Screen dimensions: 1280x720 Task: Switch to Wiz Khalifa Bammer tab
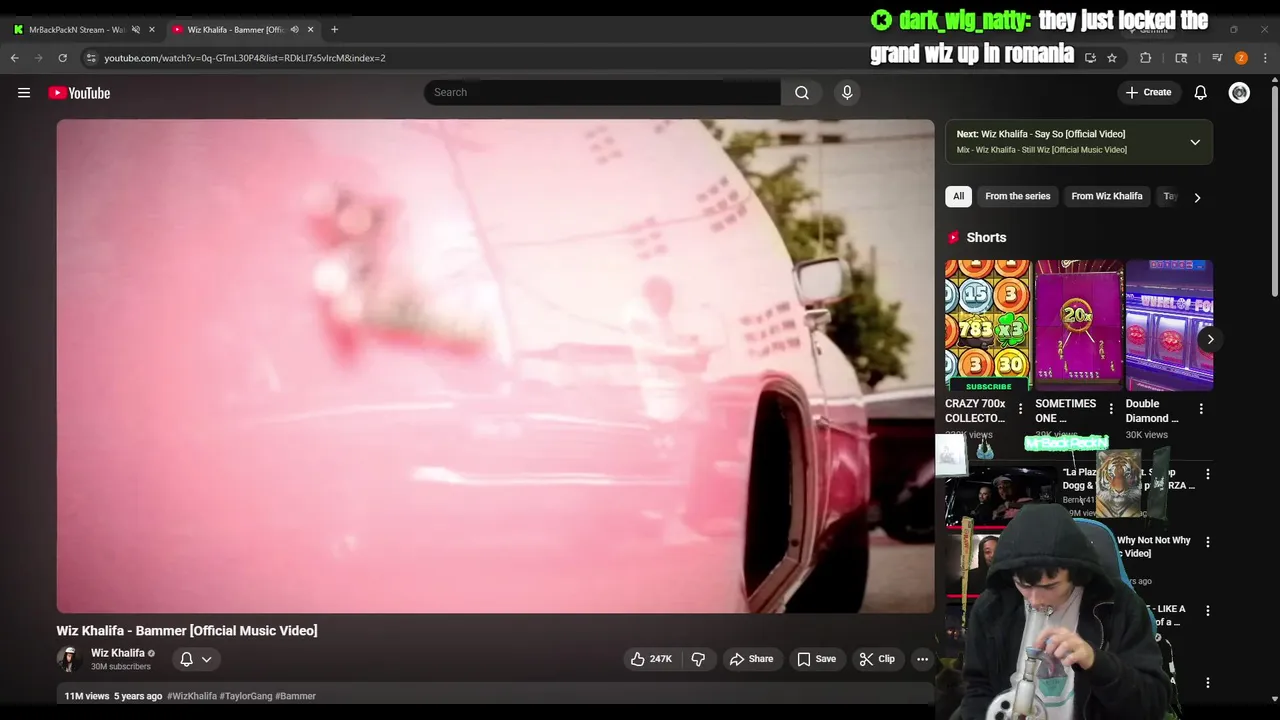coord(236,29)
